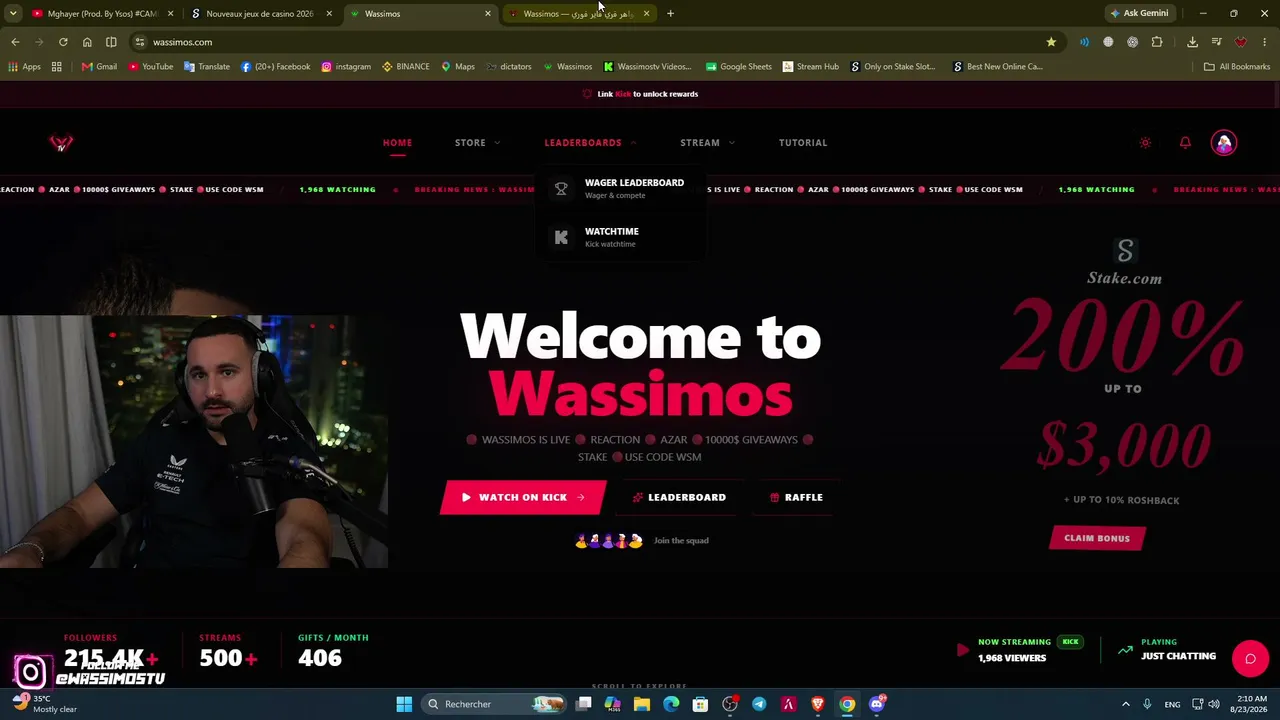Open the YouTube bookmark

click(x=150, y=67)
